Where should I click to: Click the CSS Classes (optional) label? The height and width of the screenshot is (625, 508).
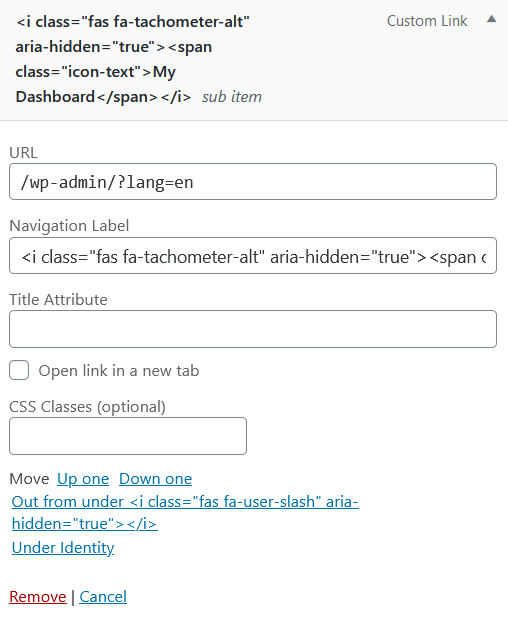pyautogui.click(x=87, y=407)
